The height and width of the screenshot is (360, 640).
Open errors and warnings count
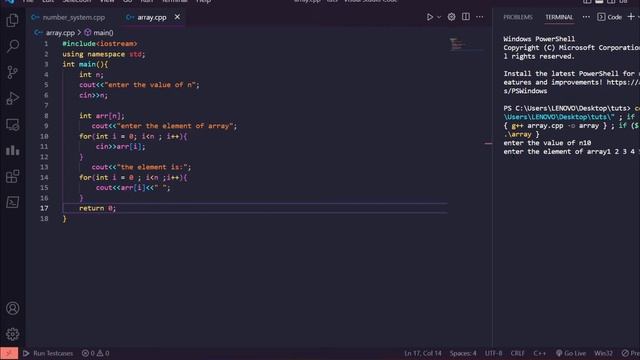pyautogui.click(x=96, y=353)
